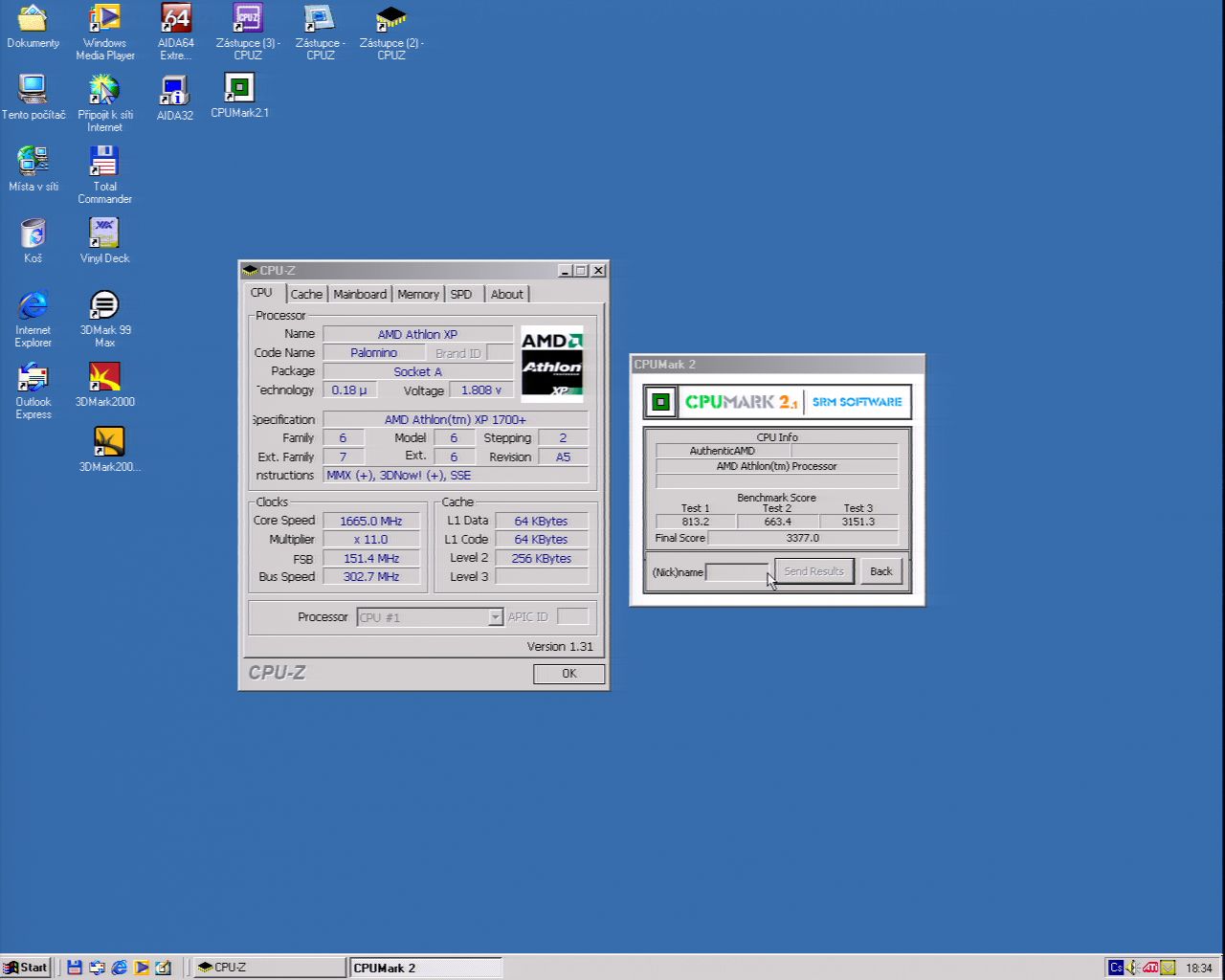Open the Dokumenty folder icon
1225x980 pixels.
coord(33,27)
